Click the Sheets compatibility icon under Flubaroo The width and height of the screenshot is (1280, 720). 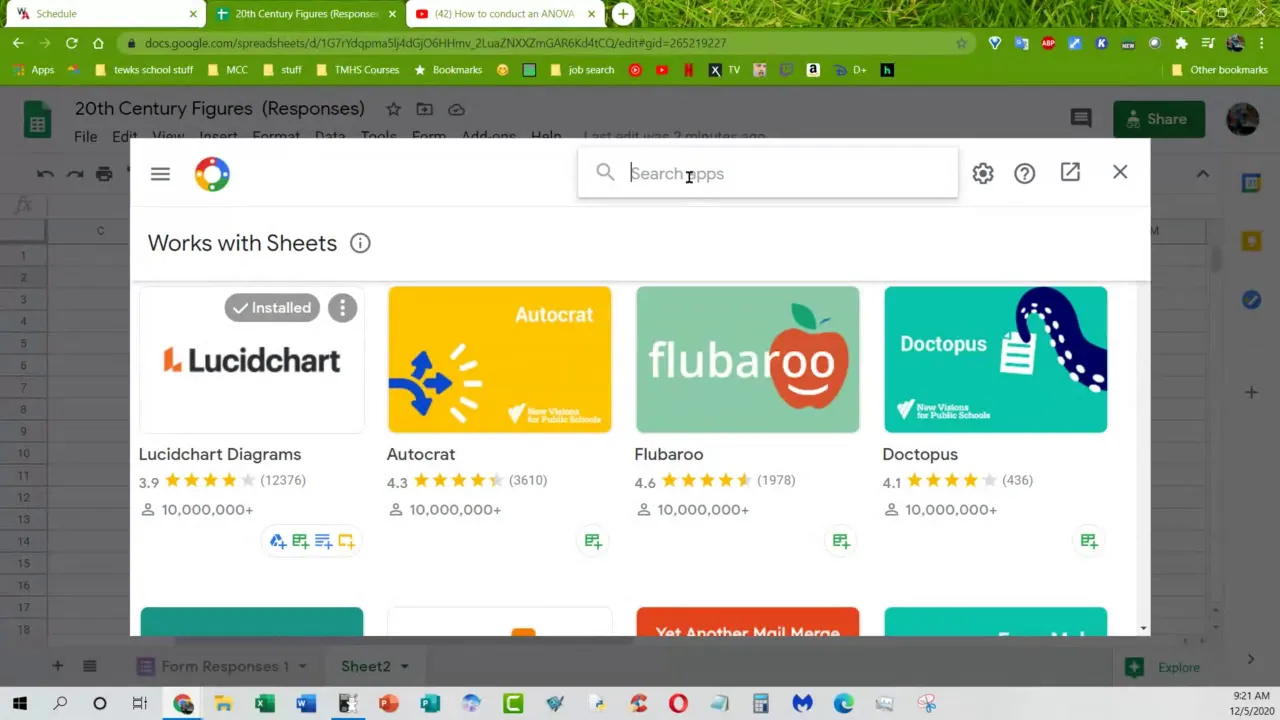pyautogui.click(x=841, y=541)
